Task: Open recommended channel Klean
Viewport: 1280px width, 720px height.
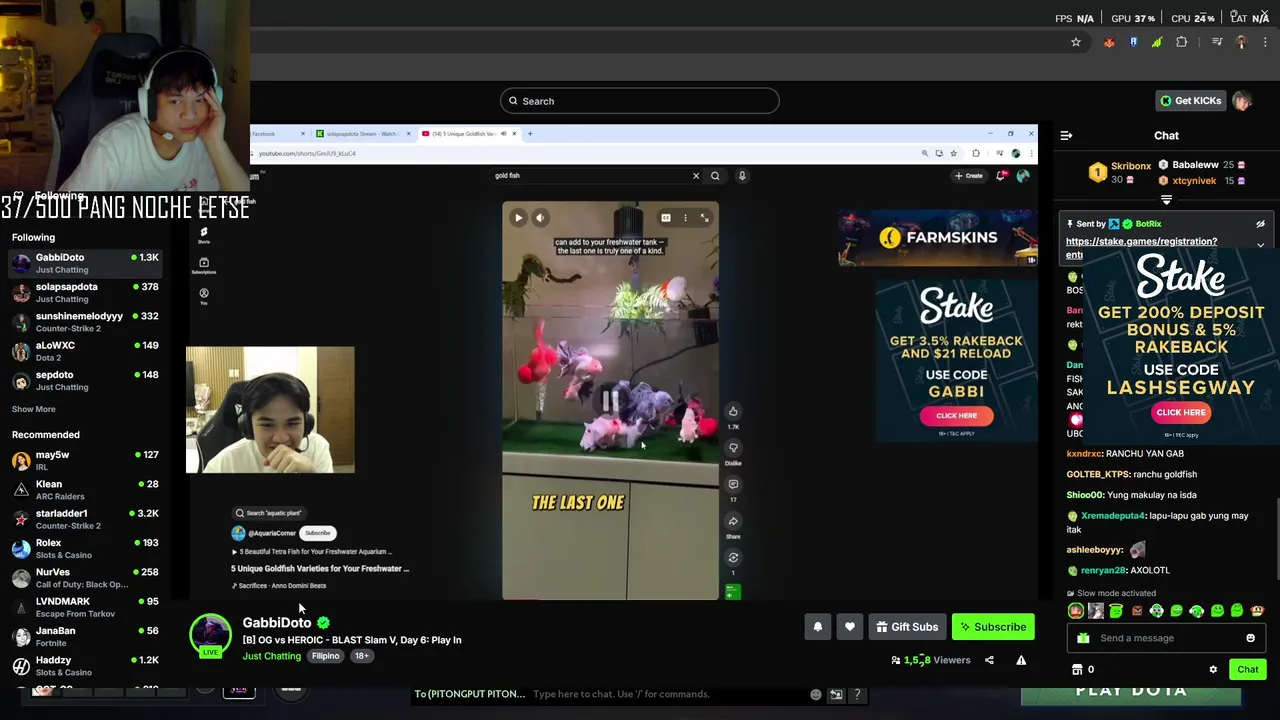Action: point(85,489)
